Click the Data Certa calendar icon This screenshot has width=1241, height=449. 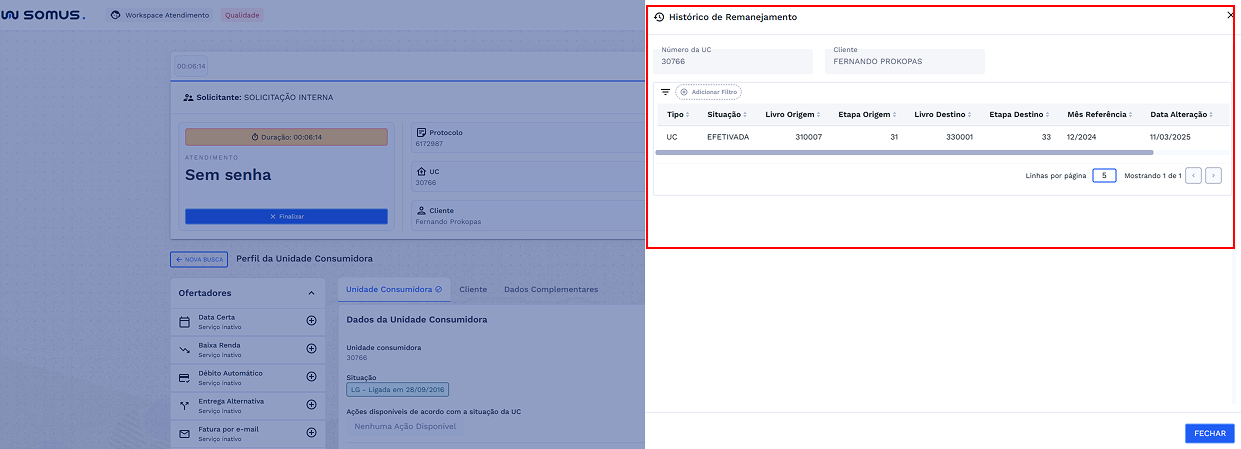[x=184, y=322]
